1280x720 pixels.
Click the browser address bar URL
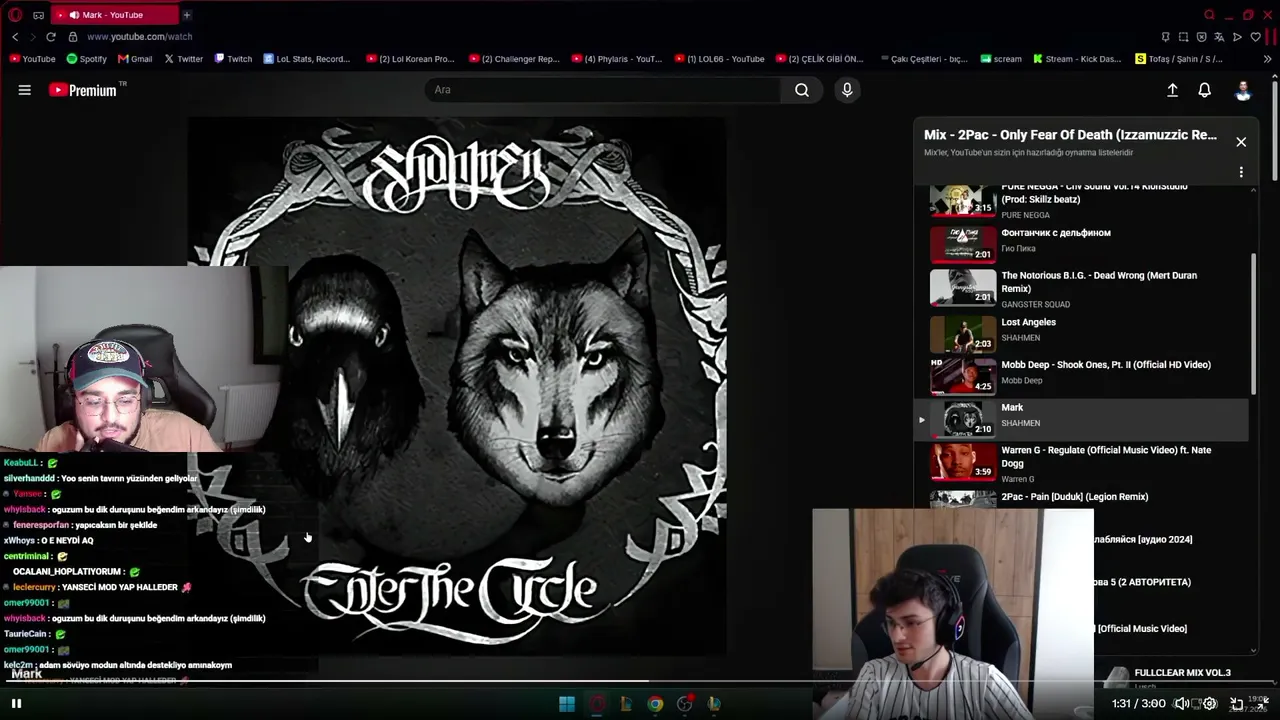tap(139, 37)
